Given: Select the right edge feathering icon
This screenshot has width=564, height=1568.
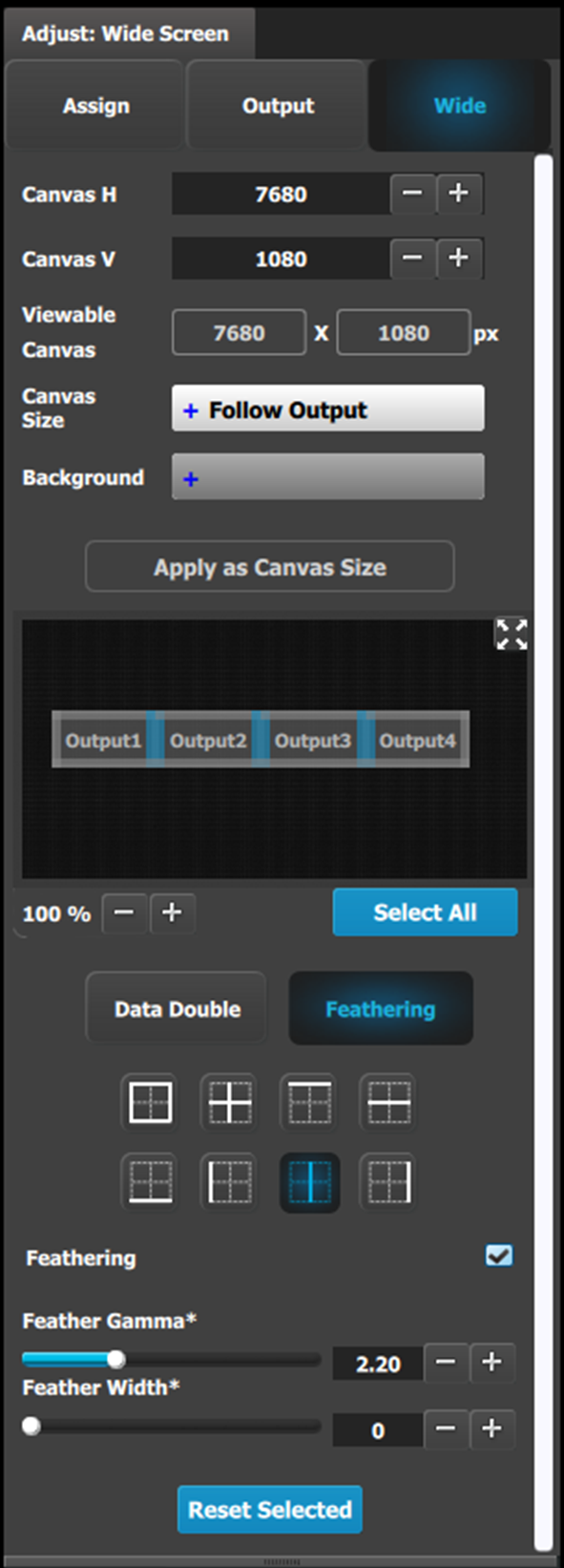Looking at the screenshot, I should [388, 1182].
